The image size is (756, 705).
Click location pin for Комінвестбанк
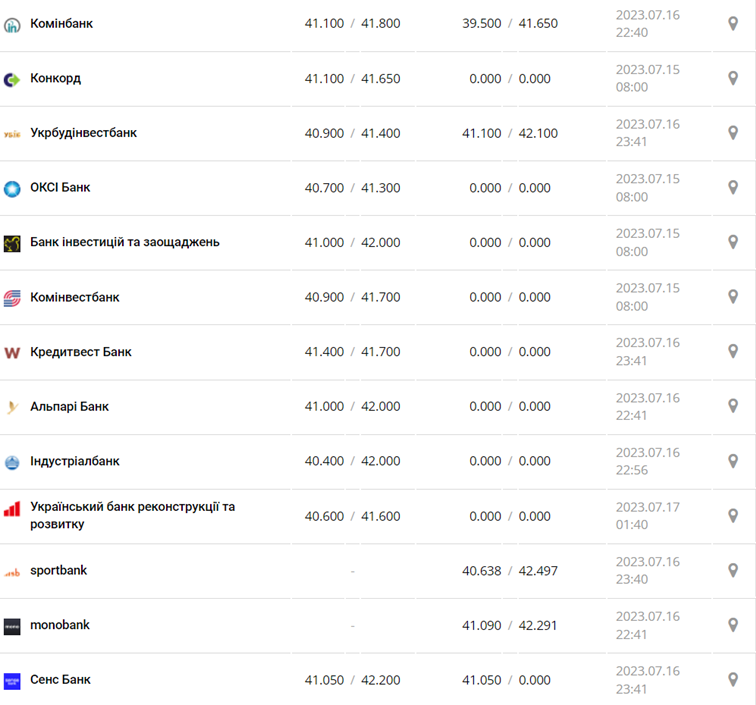coord(733,297)
